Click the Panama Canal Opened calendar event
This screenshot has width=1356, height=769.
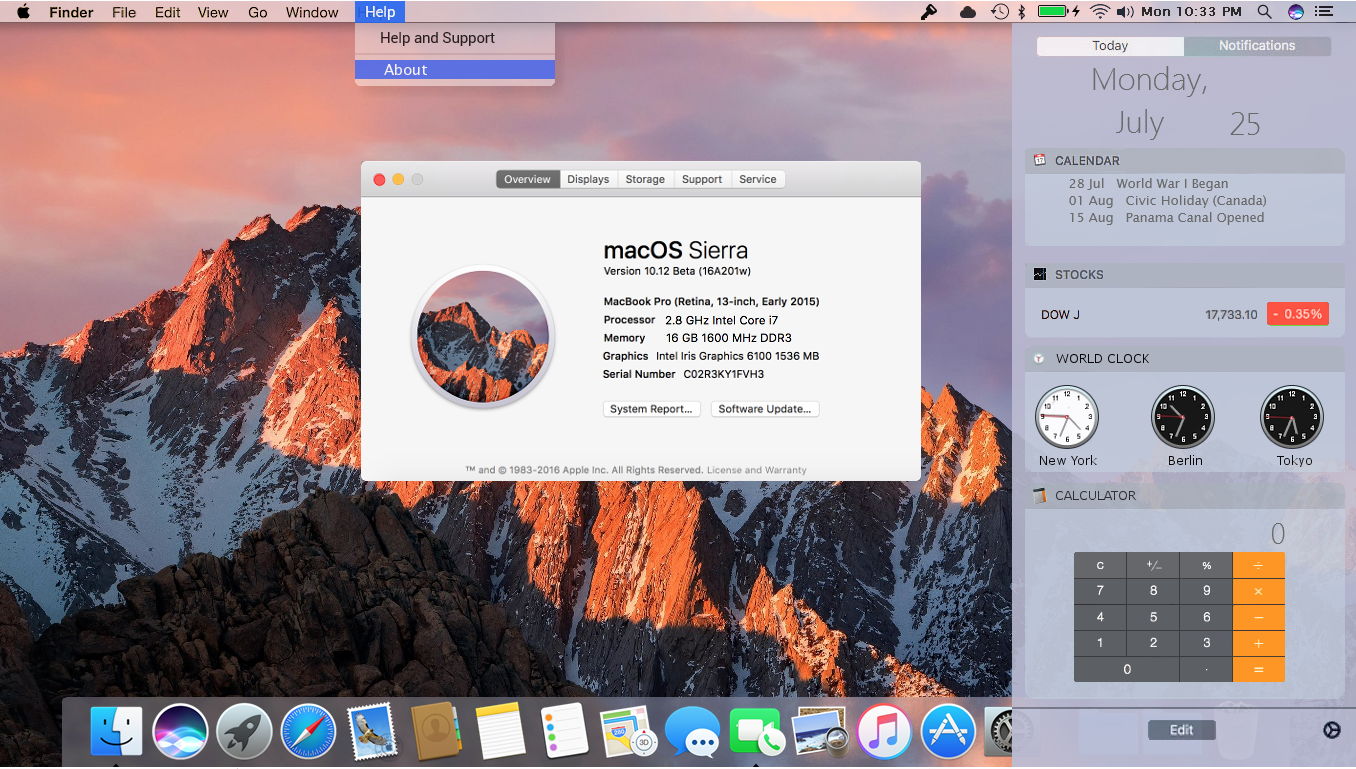(x=1166, y=218)
